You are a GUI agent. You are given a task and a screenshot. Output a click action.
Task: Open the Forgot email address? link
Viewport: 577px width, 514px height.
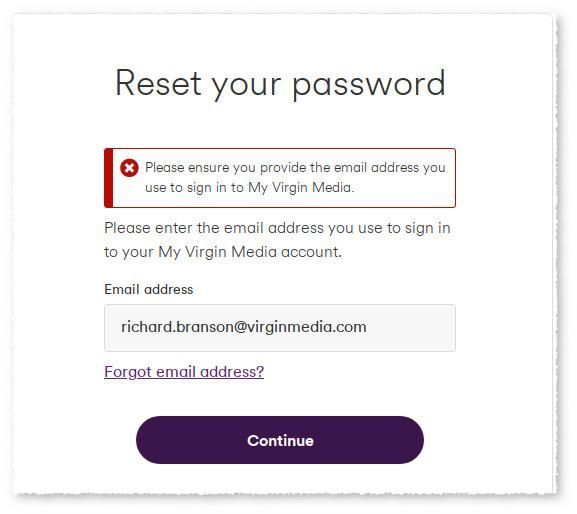[184, 372]
